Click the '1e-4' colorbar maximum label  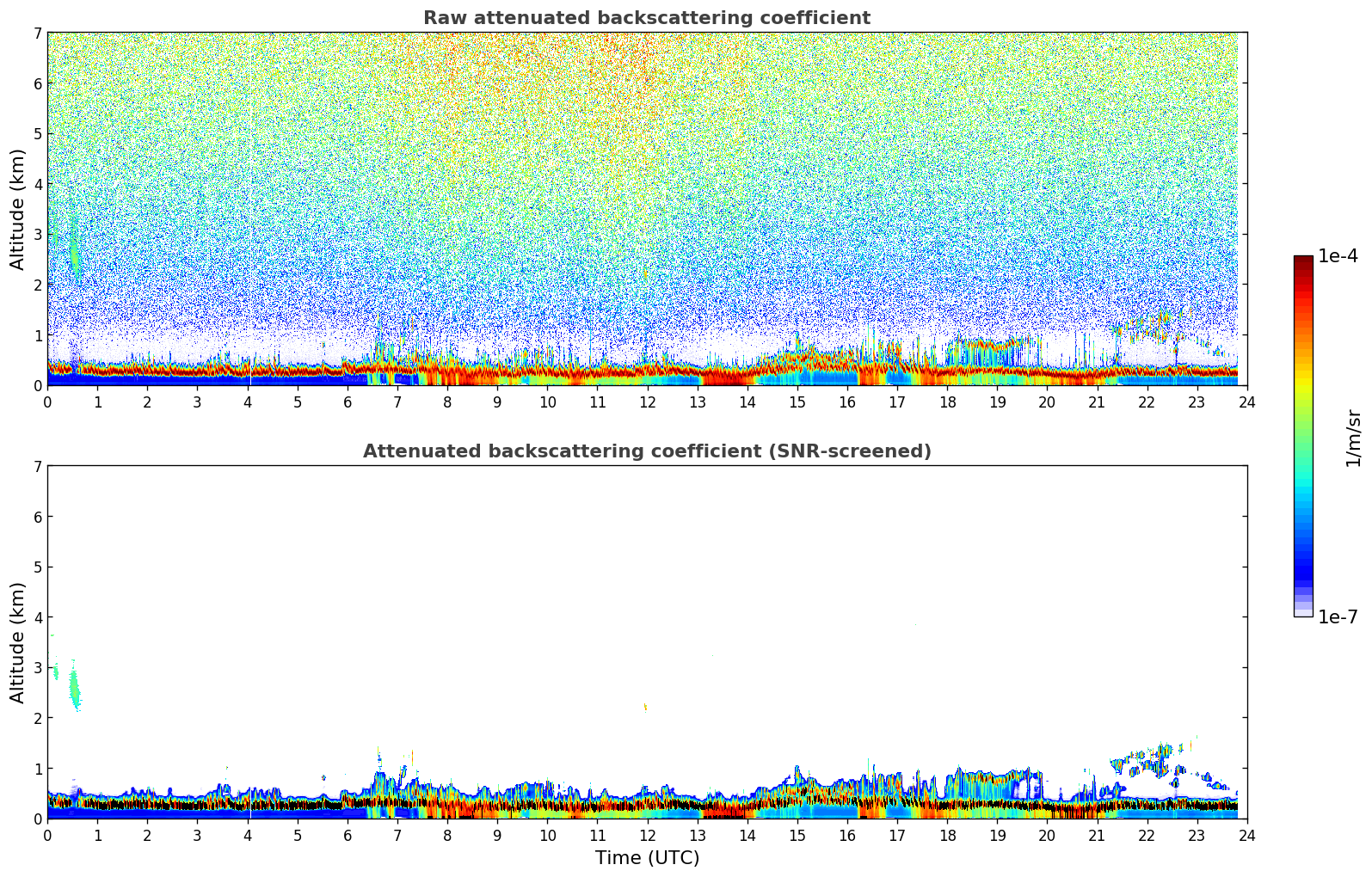pos(1337,256)
